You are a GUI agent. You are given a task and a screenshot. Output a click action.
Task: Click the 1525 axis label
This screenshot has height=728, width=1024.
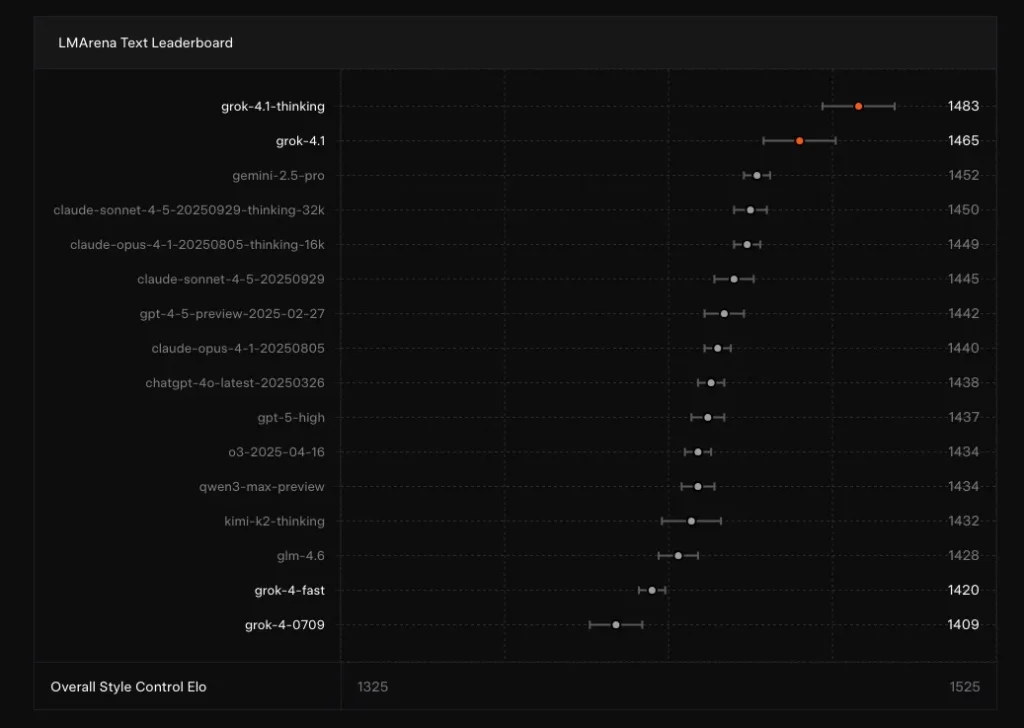tap(965, 687)
